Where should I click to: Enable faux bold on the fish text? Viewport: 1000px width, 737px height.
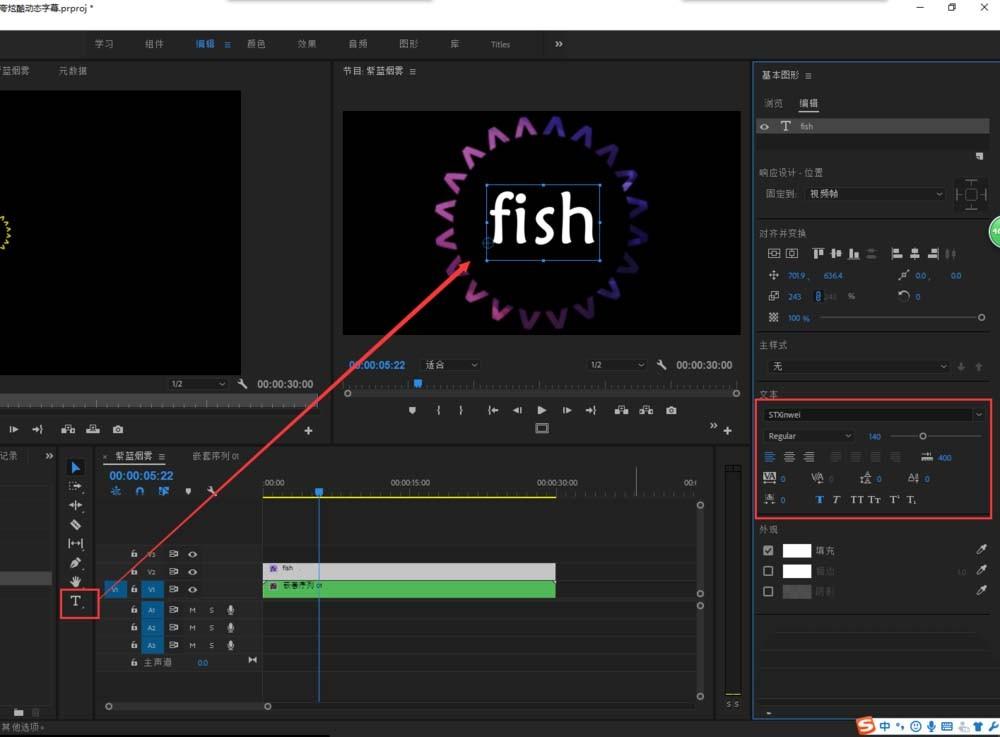click(x=820, y=499)
